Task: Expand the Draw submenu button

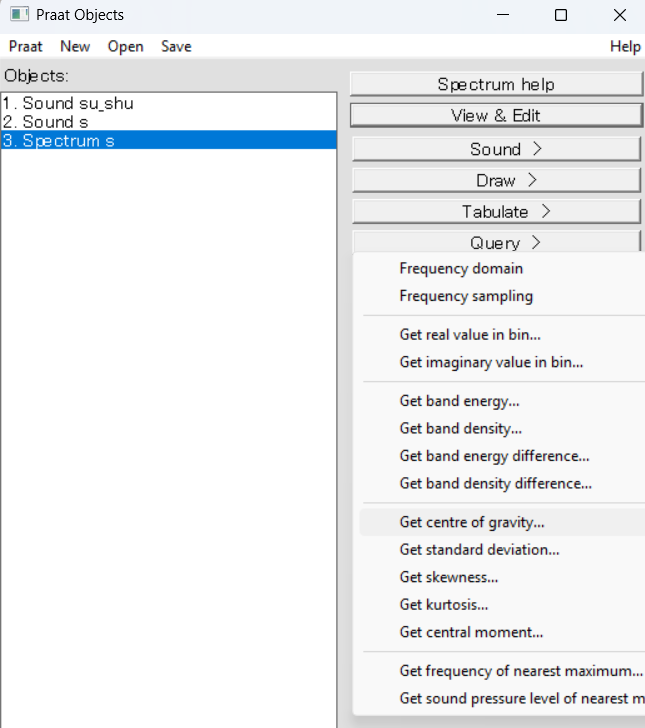Action: pos(496,181)
